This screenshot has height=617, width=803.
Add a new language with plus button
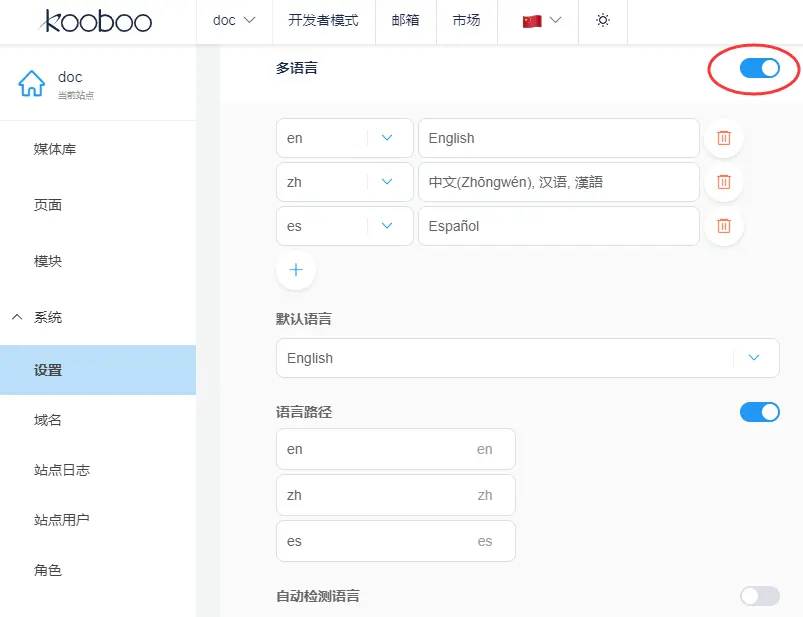296,270
